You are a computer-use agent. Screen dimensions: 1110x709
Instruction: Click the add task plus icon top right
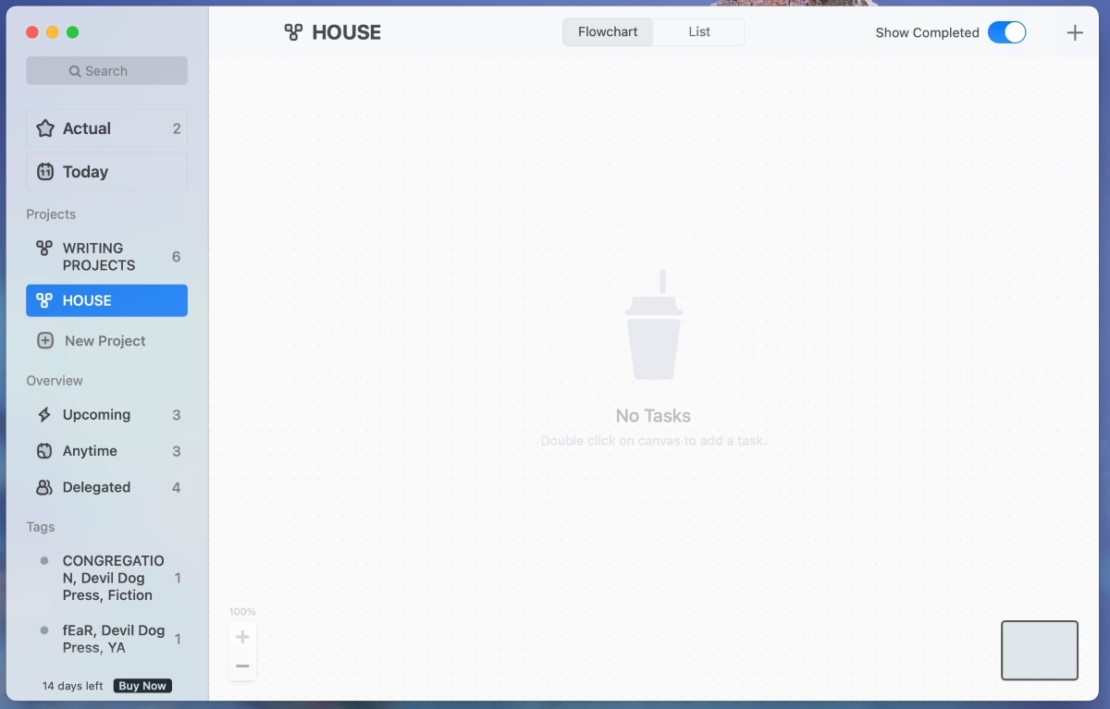point(1075,32)
